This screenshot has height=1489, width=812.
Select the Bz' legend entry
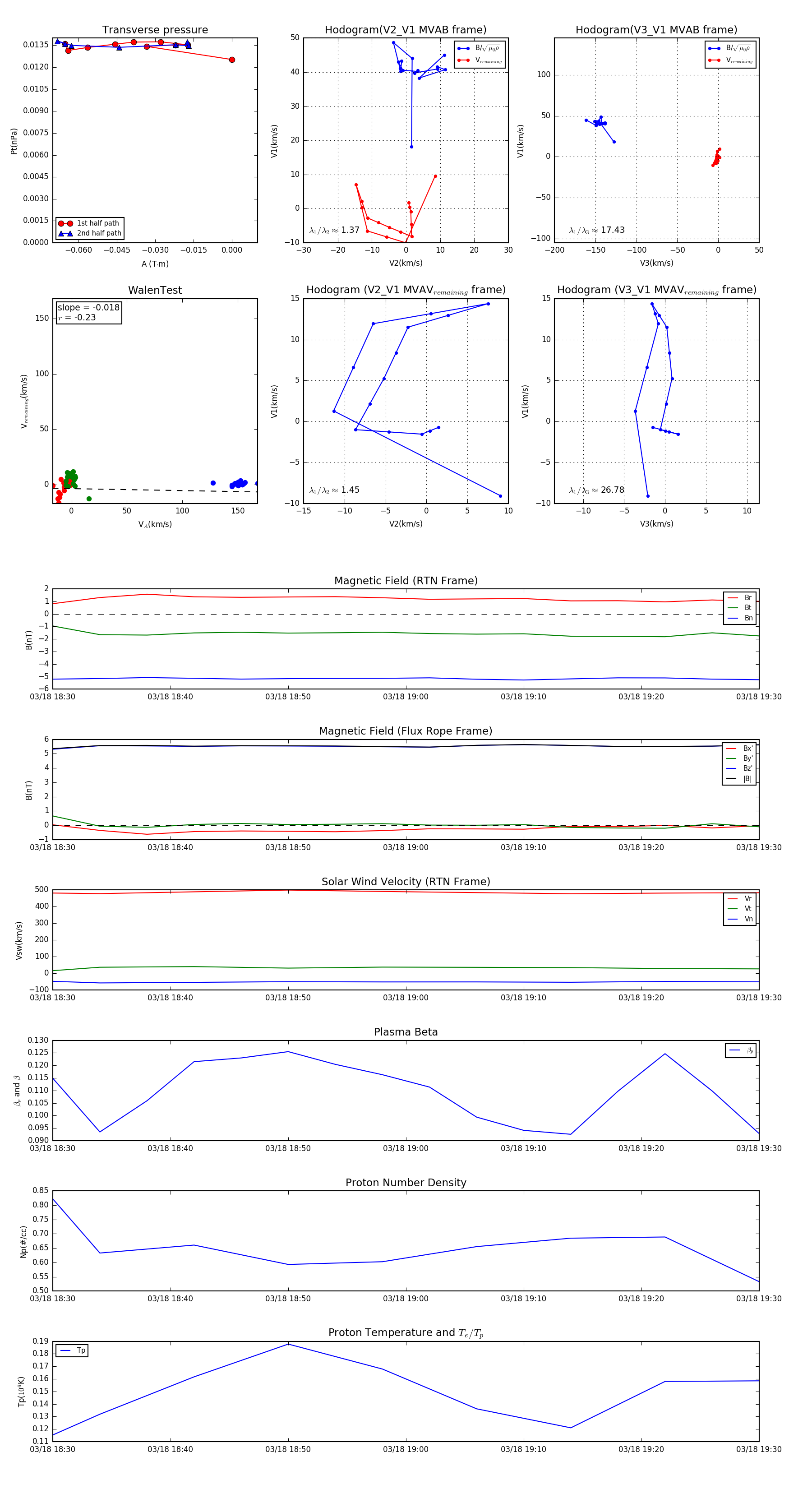point(739,768)
